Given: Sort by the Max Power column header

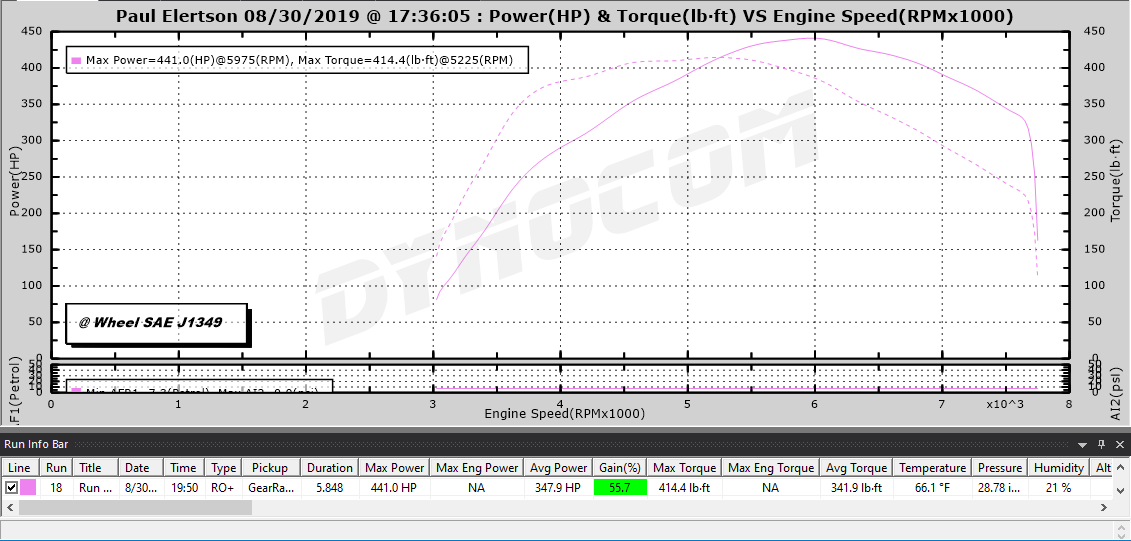Looking at the screenshot, I should pyautogui.click(x=394, y=468).
